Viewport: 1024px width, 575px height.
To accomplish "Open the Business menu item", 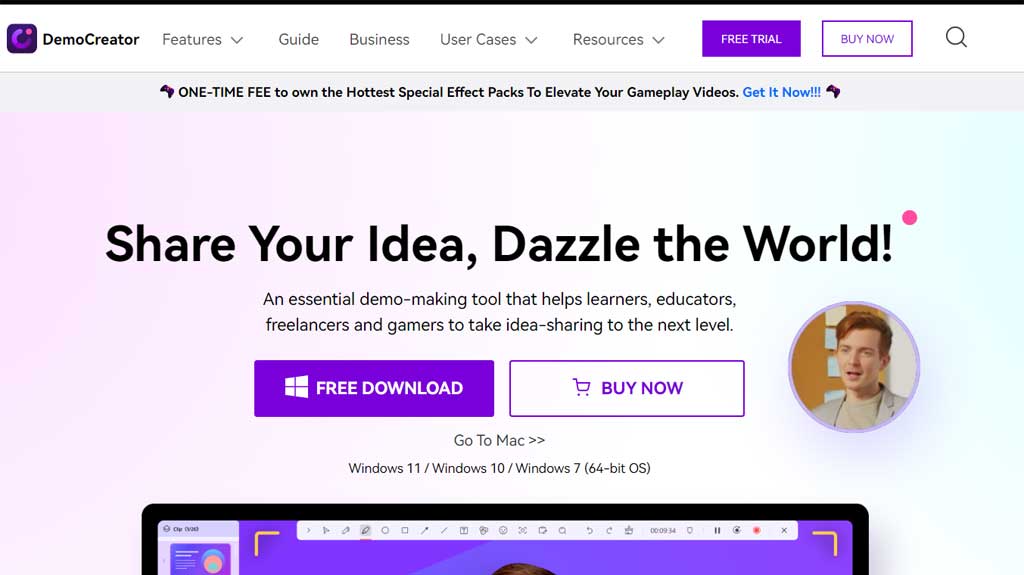I will 379,39.
